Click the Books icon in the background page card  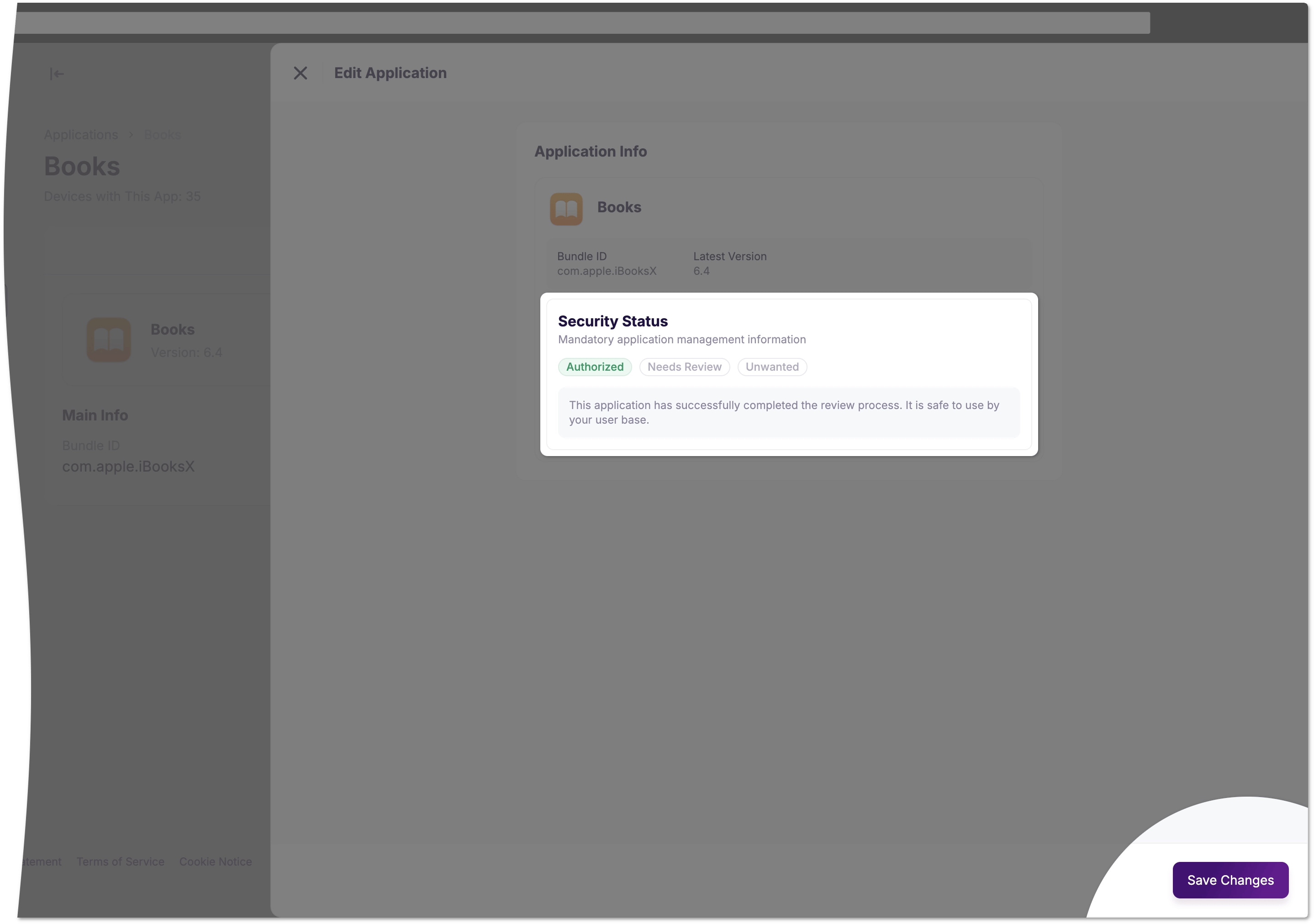[x=109, y=340]
